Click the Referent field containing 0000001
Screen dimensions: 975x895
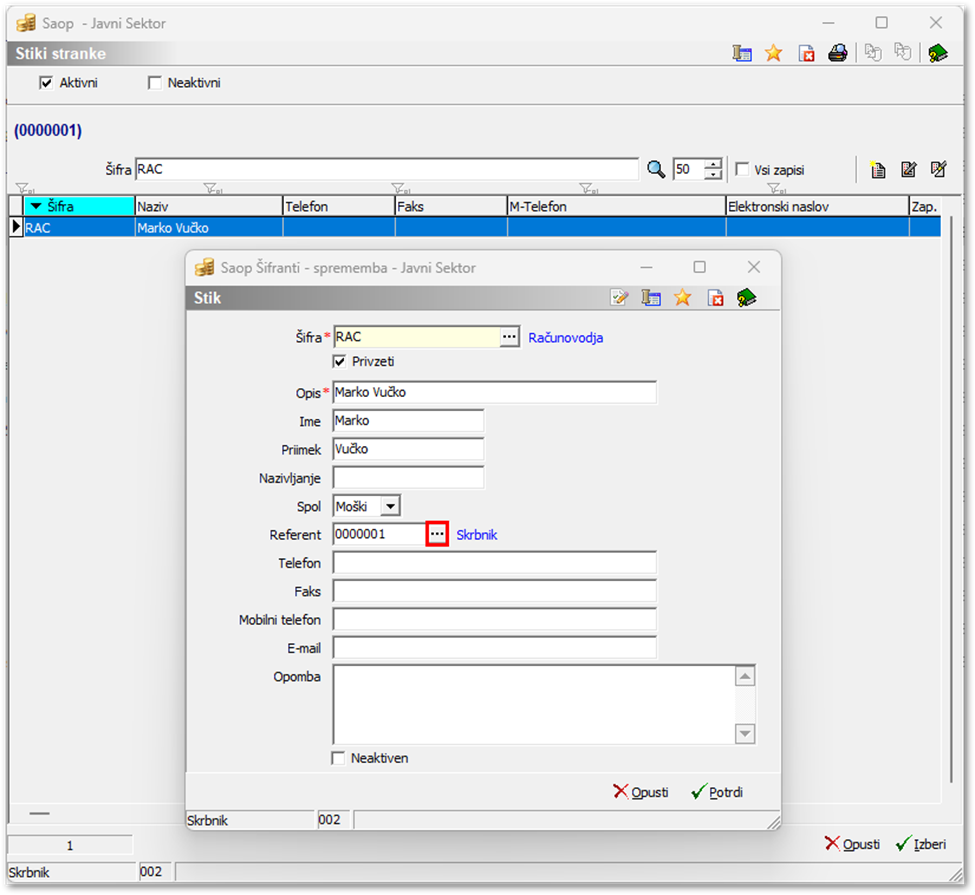pyautogui.click(x=379, y=534)
